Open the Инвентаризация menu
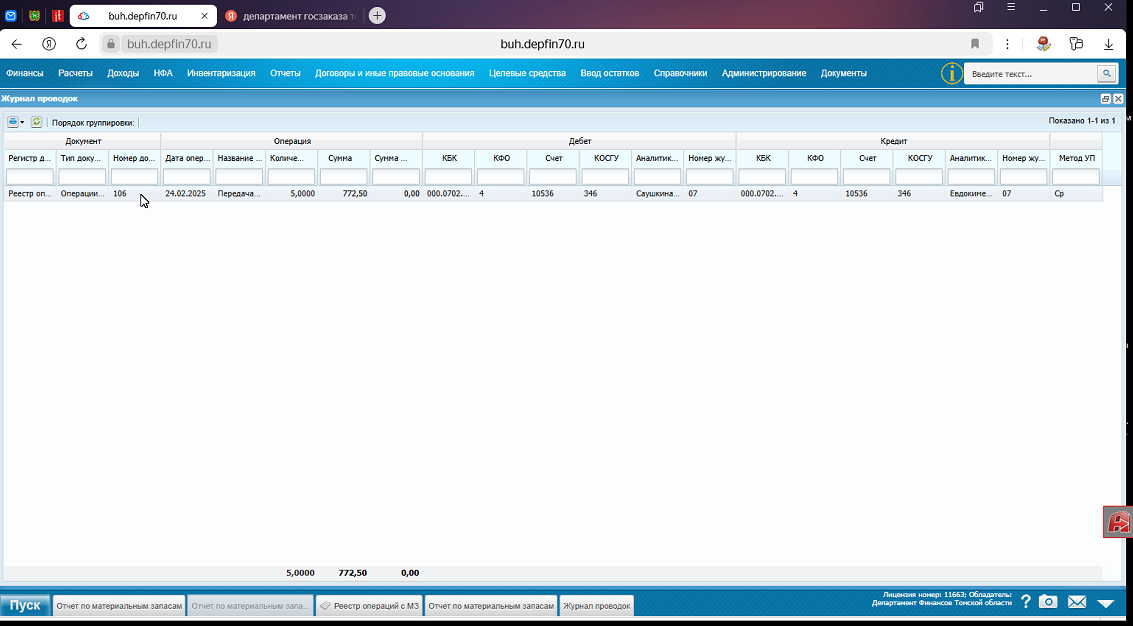The width and height of the screenshot is (1133, 626). 221,73
